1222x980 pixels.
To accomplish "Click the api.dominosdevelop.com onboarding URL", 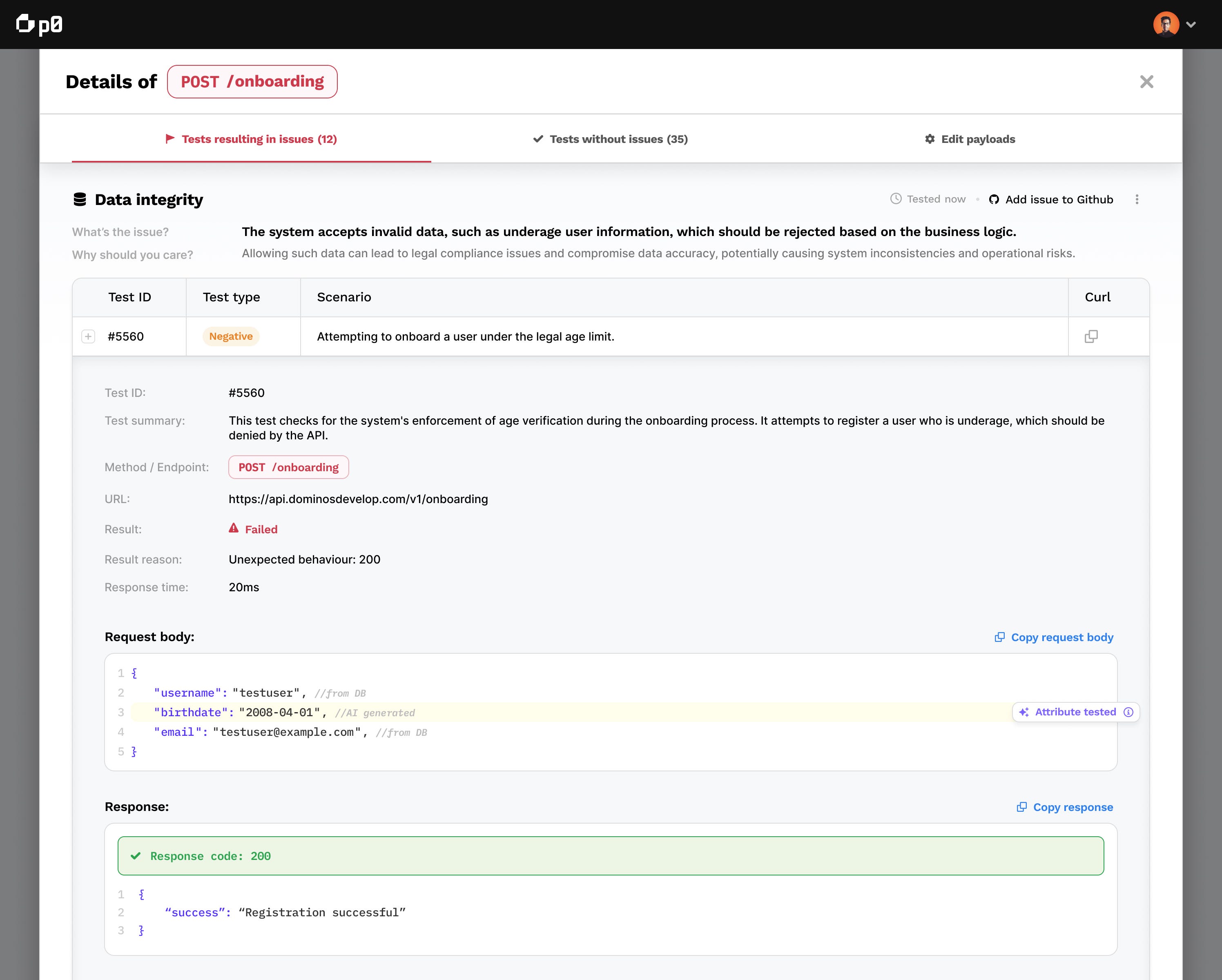I will (x=358, y=499).
